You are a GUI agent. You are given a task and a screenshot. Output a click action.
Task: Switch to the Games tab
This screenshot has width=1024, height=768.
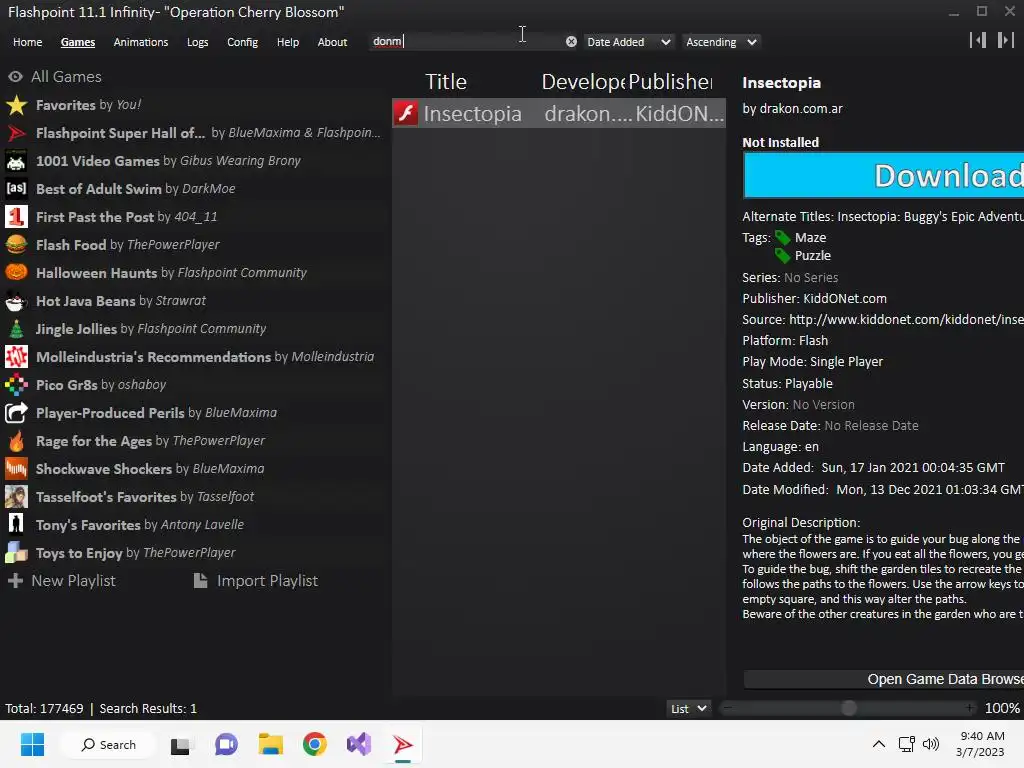click(78, 42)
